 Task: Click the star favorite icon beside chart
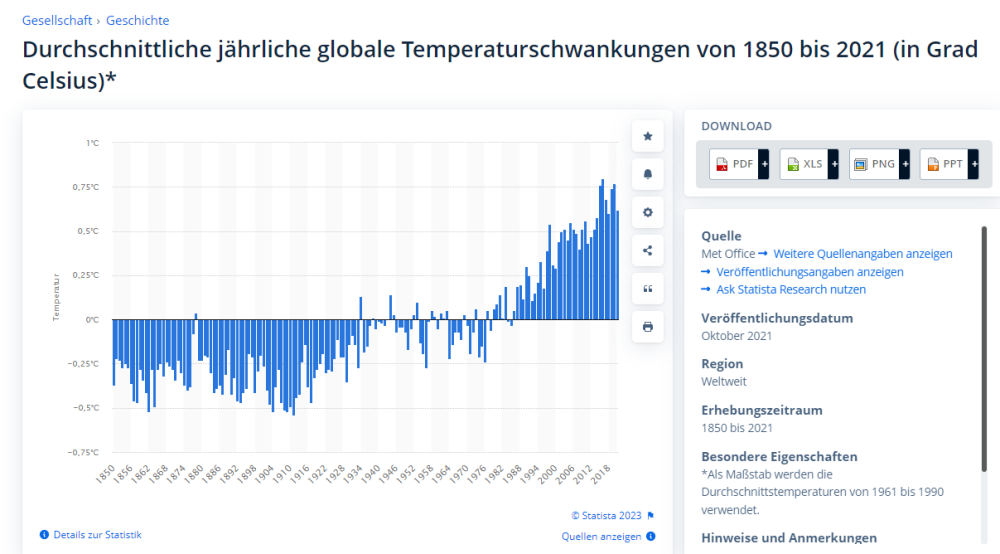click(x=648, y=136)
